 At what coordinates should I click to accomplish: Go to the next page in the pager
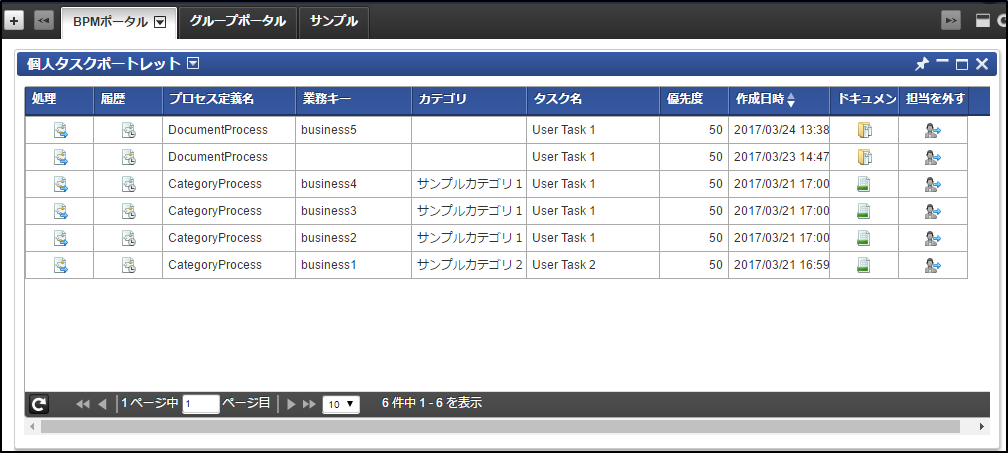tap(291, 404)
